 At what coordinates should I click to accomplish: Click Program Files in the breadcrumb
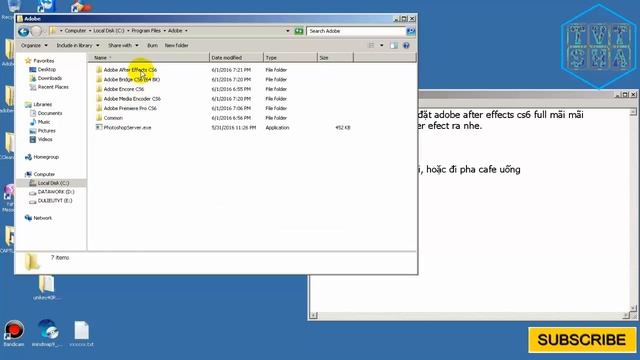(146, 31)
